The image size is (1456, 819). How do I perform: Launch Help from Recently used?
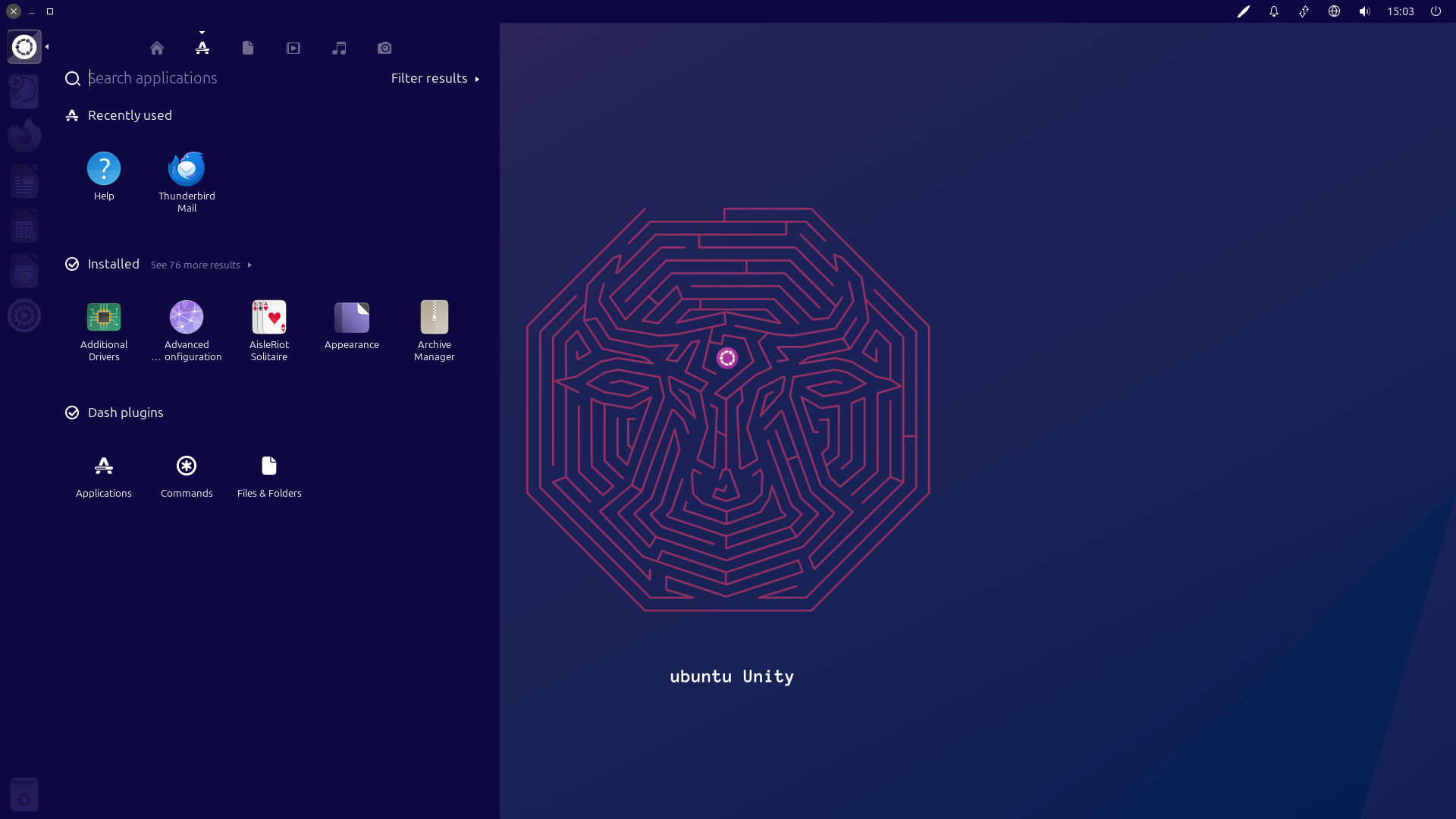[104, 177]
